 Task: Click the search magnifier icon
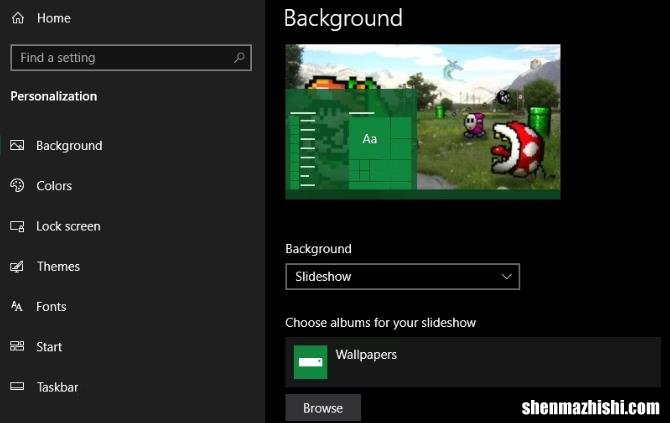239,57
